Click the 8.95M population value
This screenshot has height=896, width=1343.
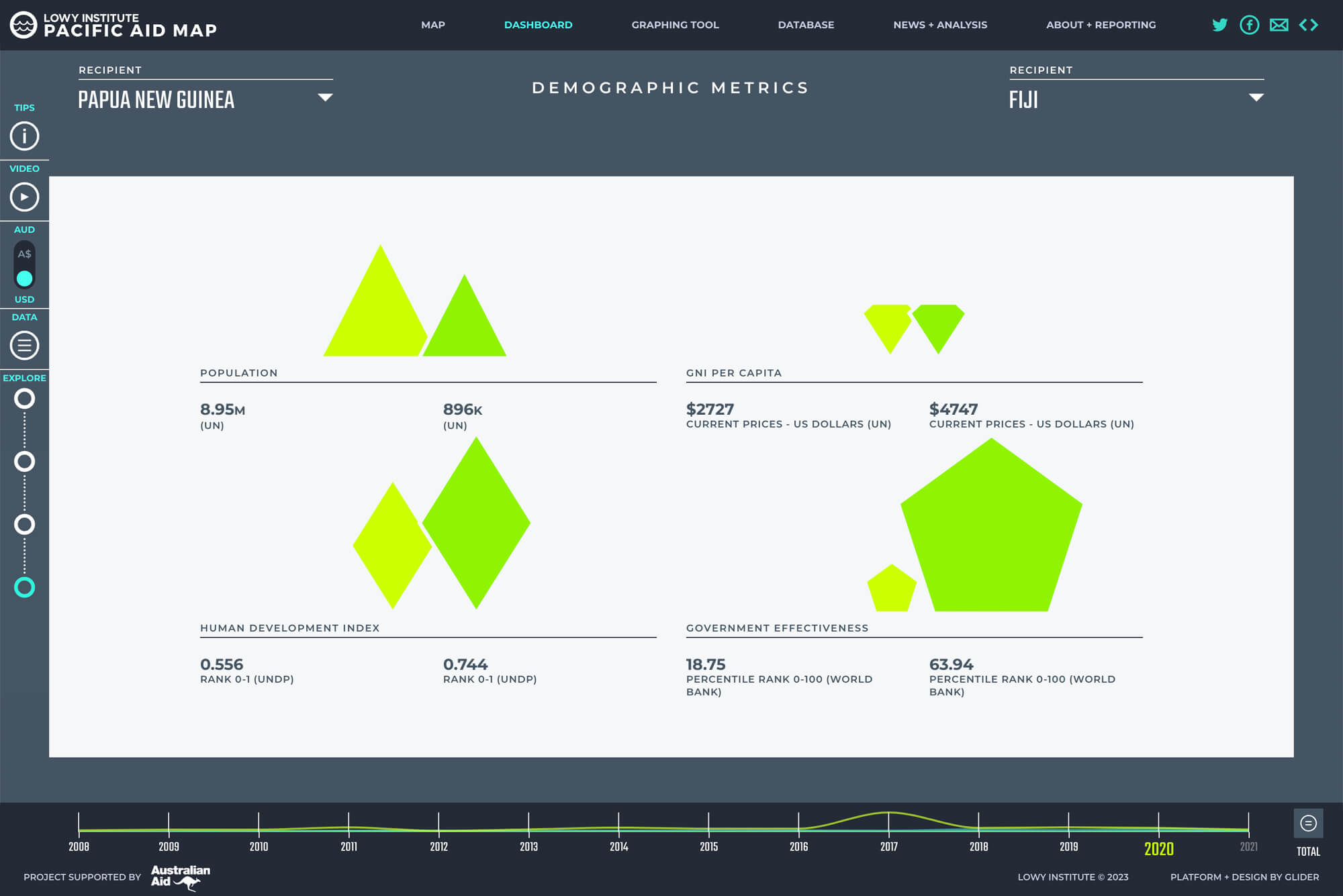pyautogui.click(x=222, y=409)
